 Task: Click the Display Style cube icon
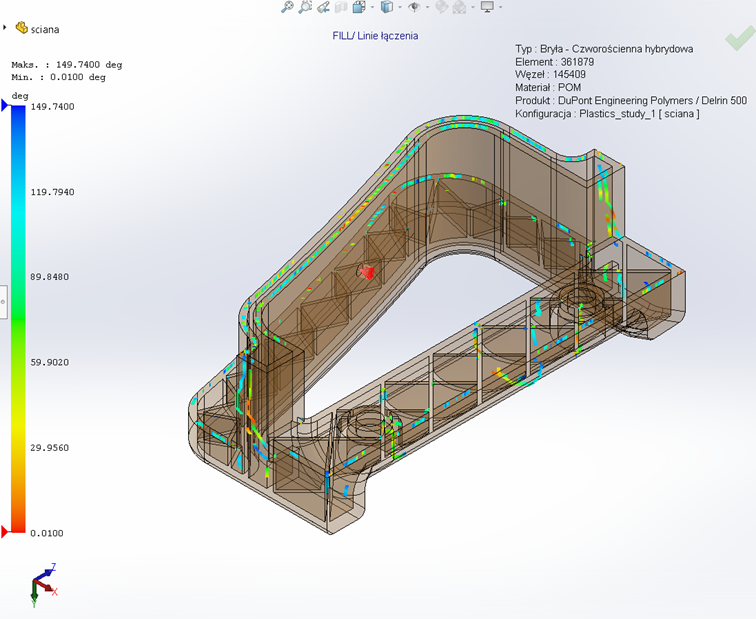point(386,7)
